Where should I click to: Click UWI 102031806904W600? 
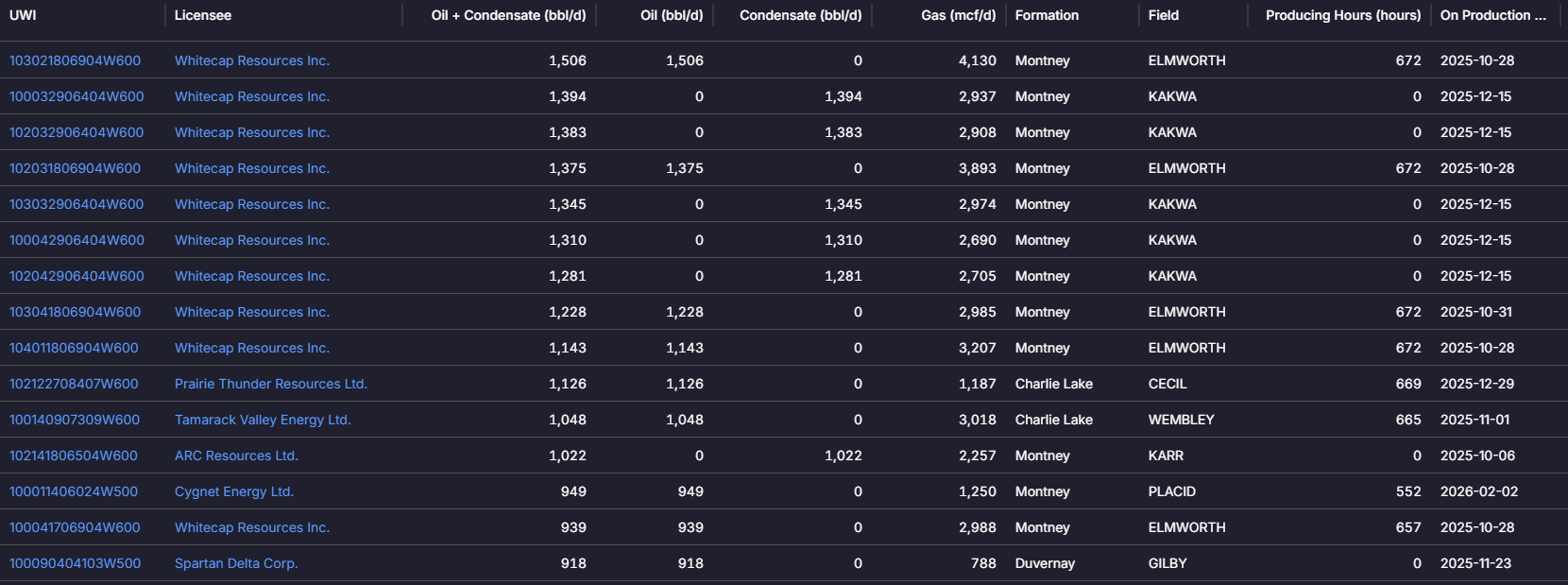point(75,168)
